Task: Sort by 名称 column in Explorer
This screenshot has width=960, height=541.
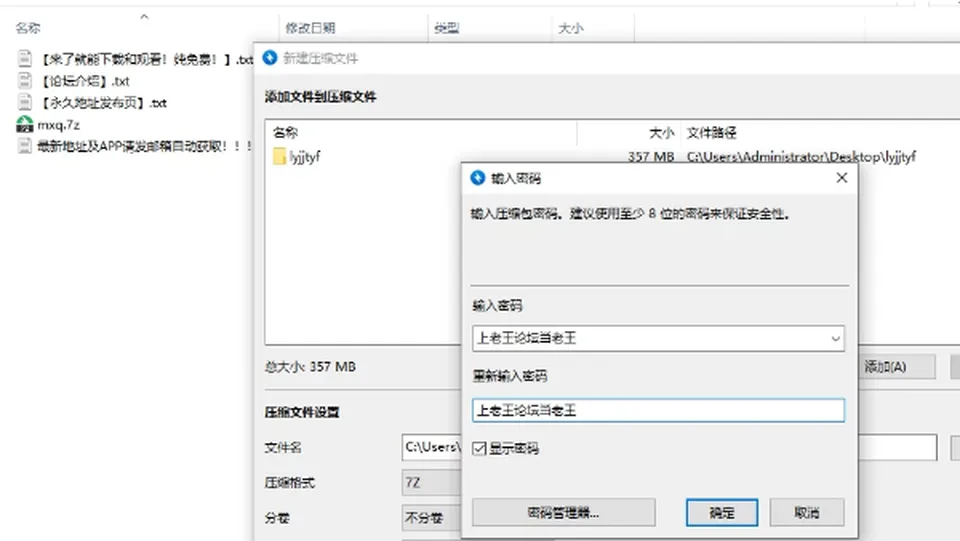Action: (x=28, y=28)
